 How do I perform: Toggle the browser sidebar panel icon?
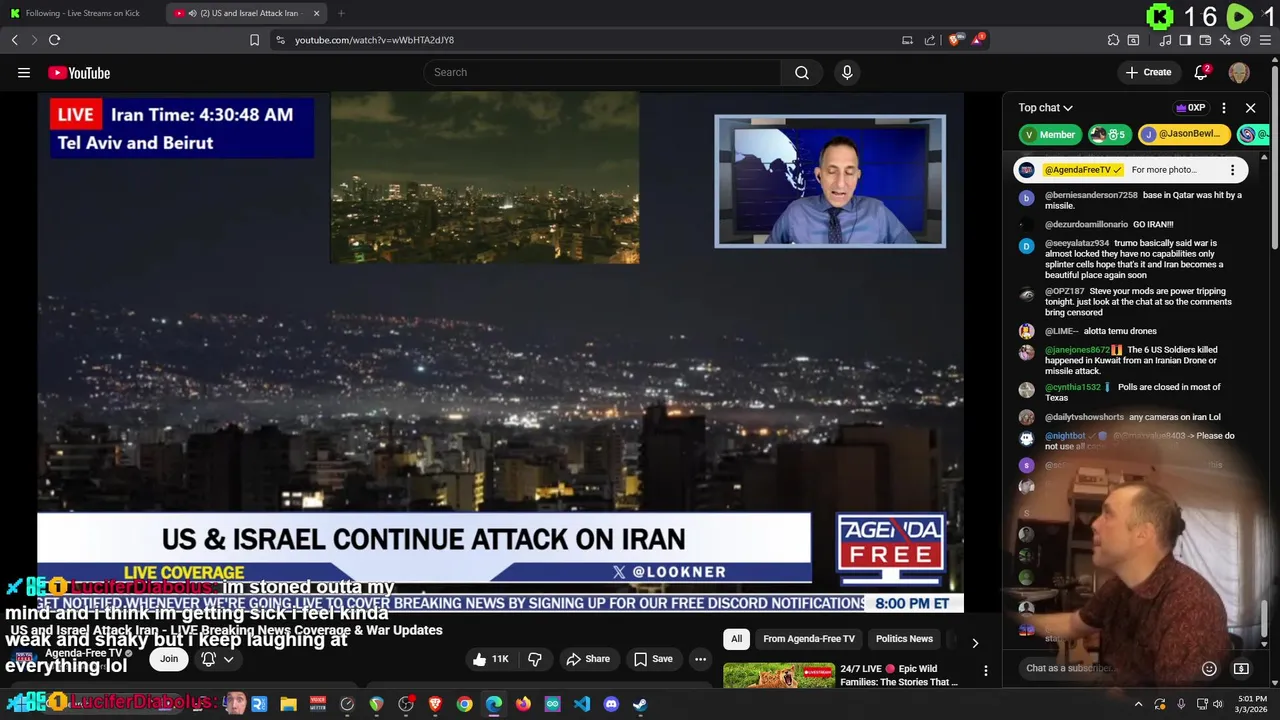1185,40
